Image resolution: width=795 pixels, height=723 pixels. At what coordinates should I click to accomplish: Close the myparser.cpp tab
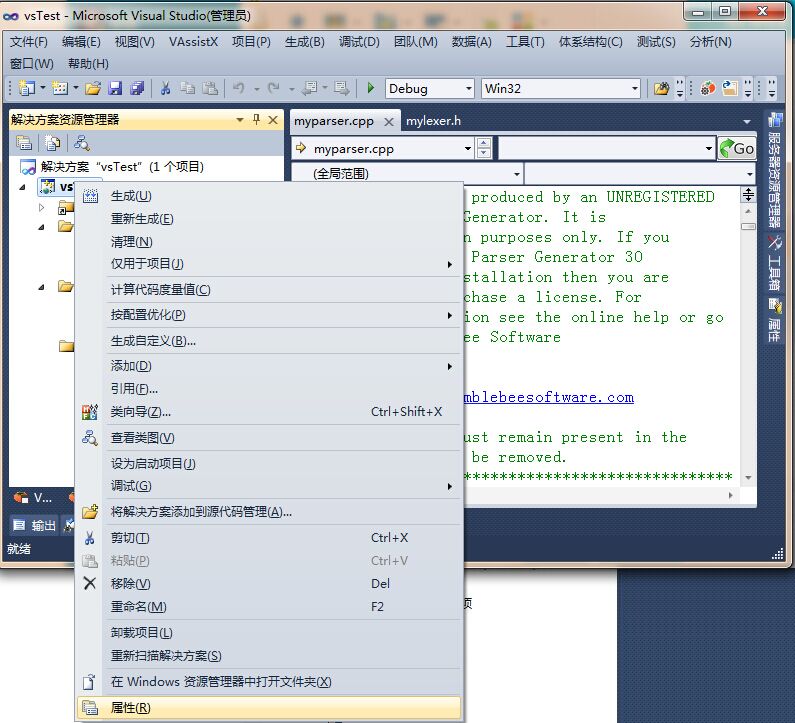point(389,122)
